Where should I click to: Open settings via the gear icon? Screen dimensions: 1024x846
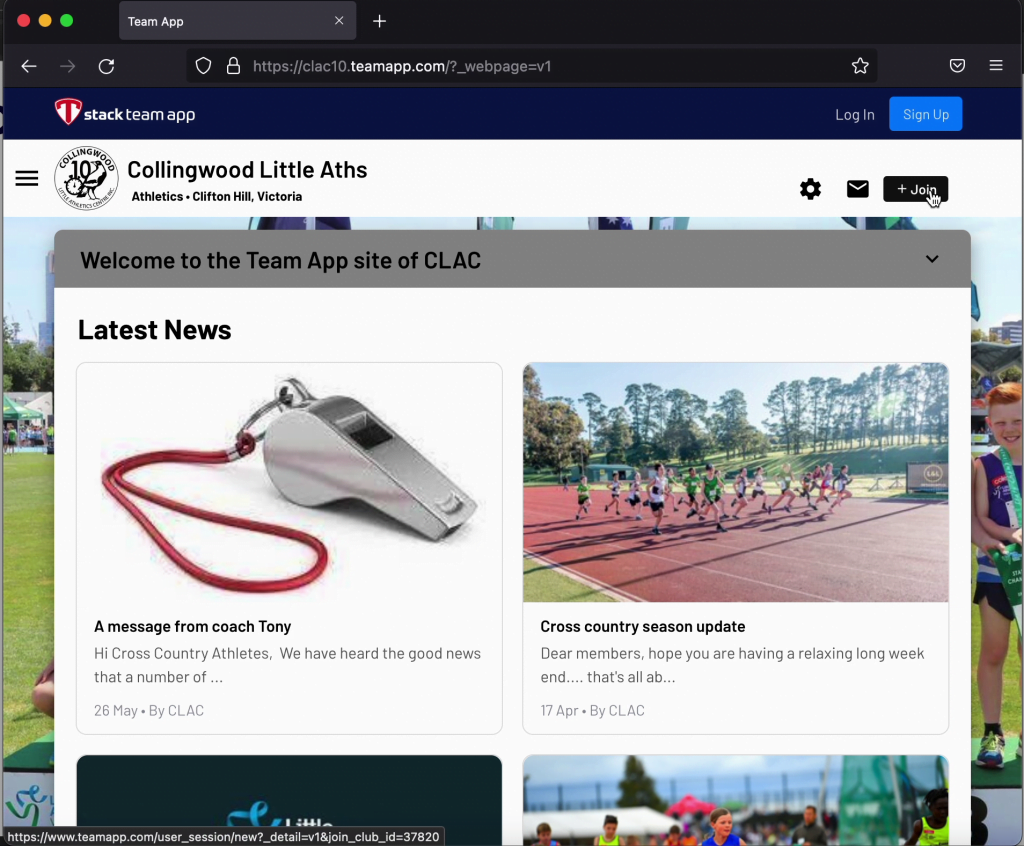click(810, 189)
